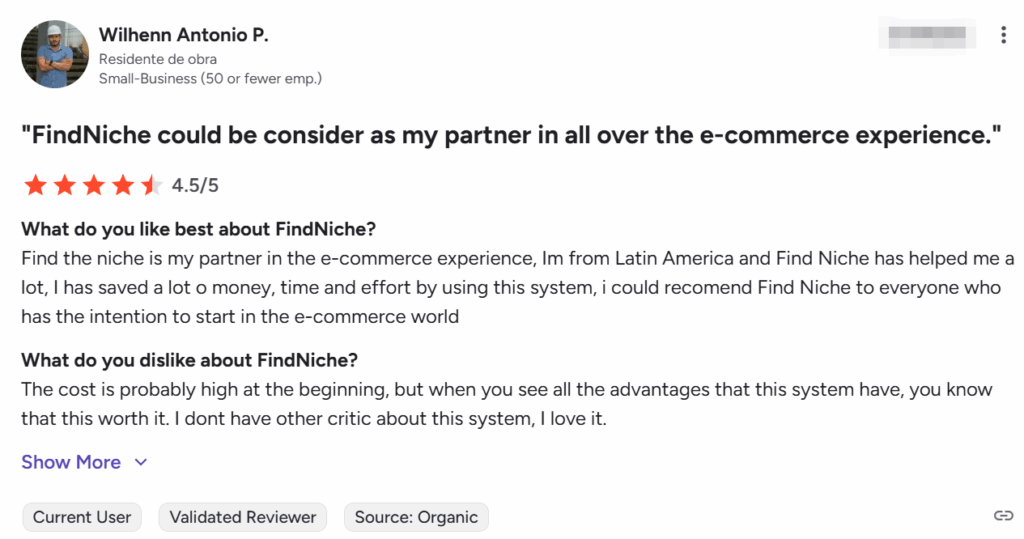
Task: Click the blurred review date
Action: click(x=925, y=33)
